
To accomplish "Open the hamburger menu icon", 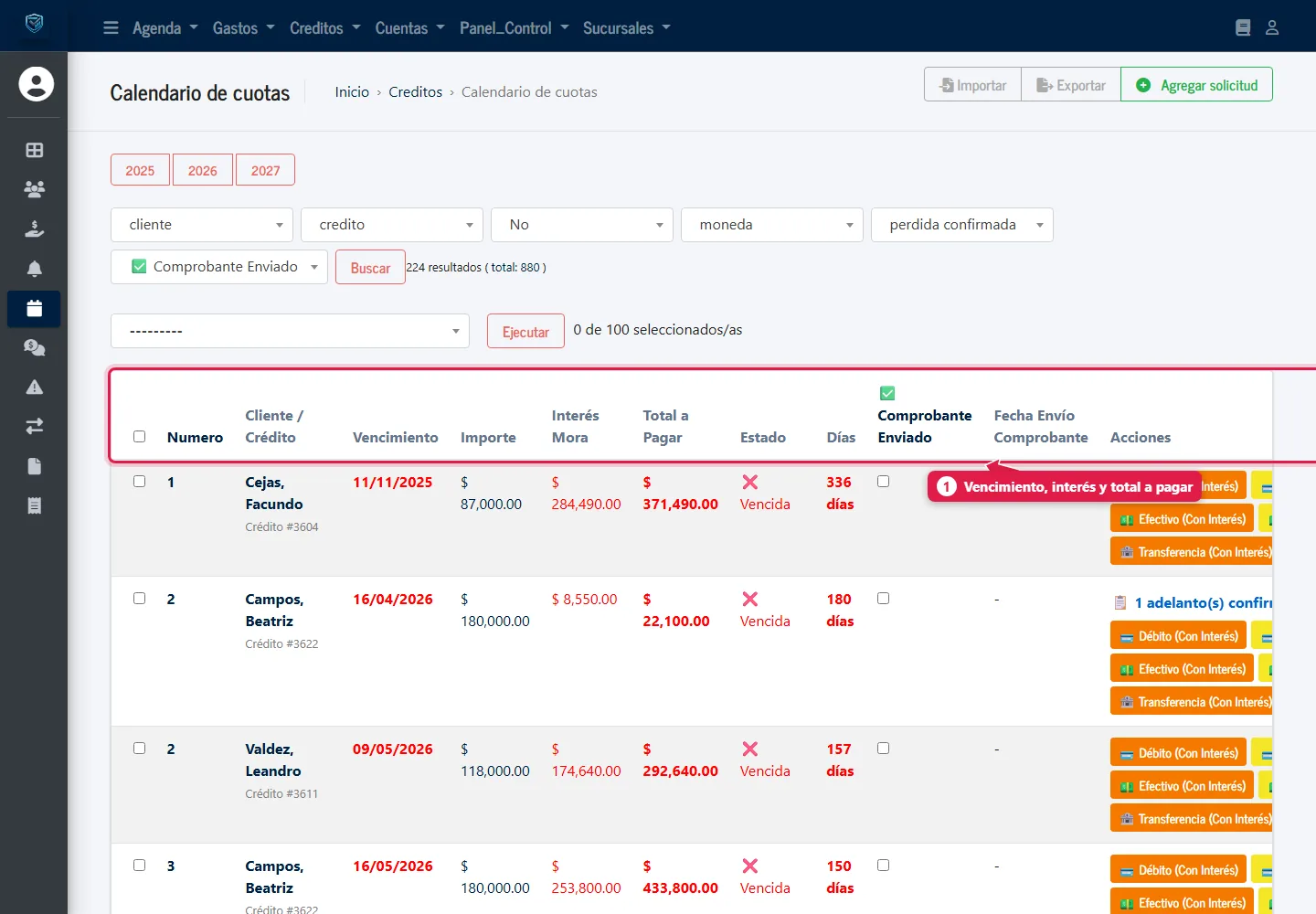I will click(x=111, y=27).
